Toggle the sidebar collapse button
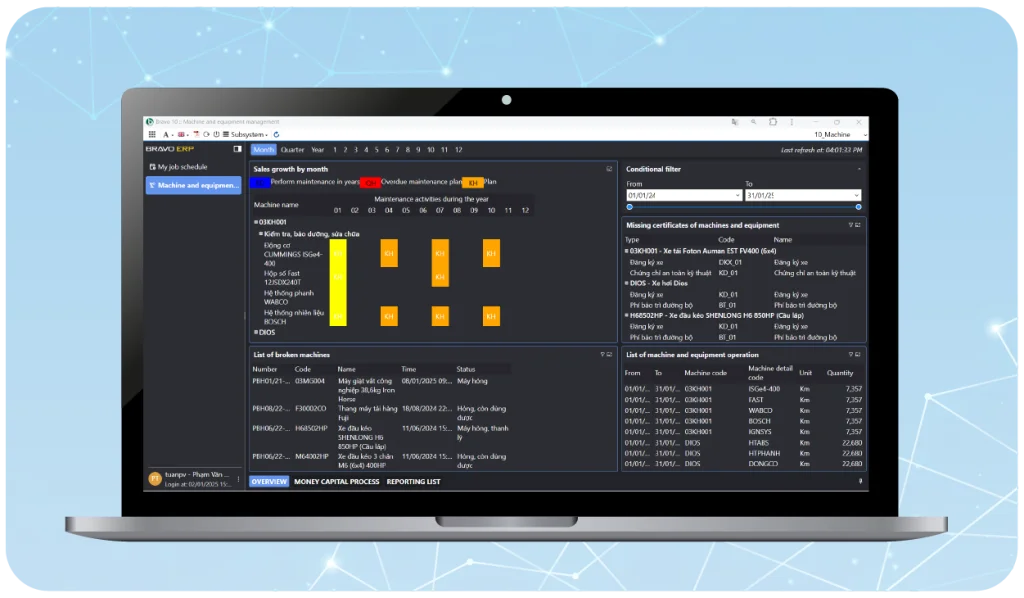 click(237, 149)
